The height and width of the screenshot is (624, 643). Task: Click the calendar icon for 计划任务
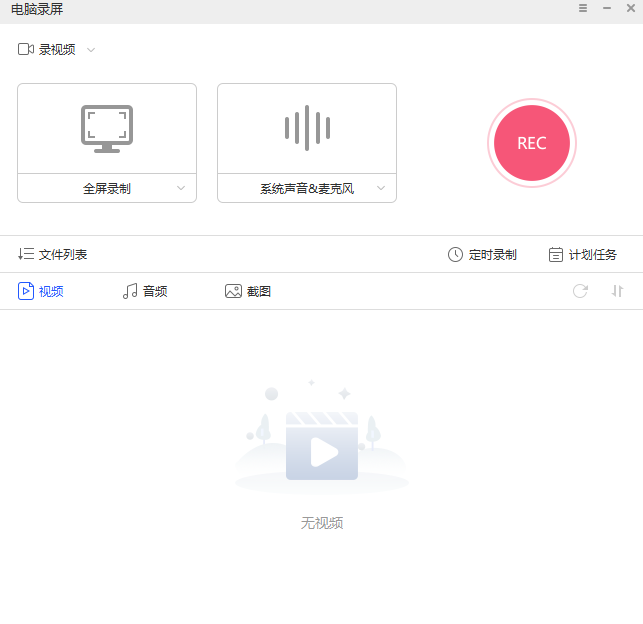(556, 254)
